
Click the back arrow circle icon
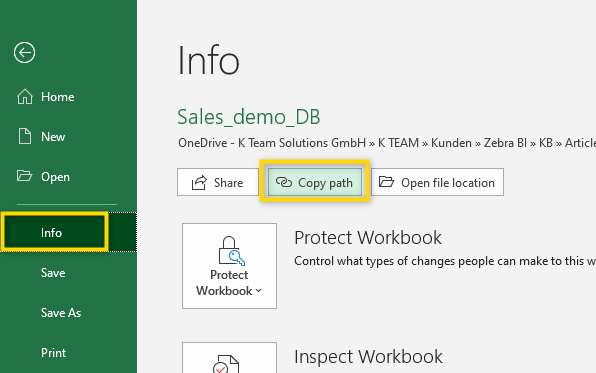(x=24, y=52)
